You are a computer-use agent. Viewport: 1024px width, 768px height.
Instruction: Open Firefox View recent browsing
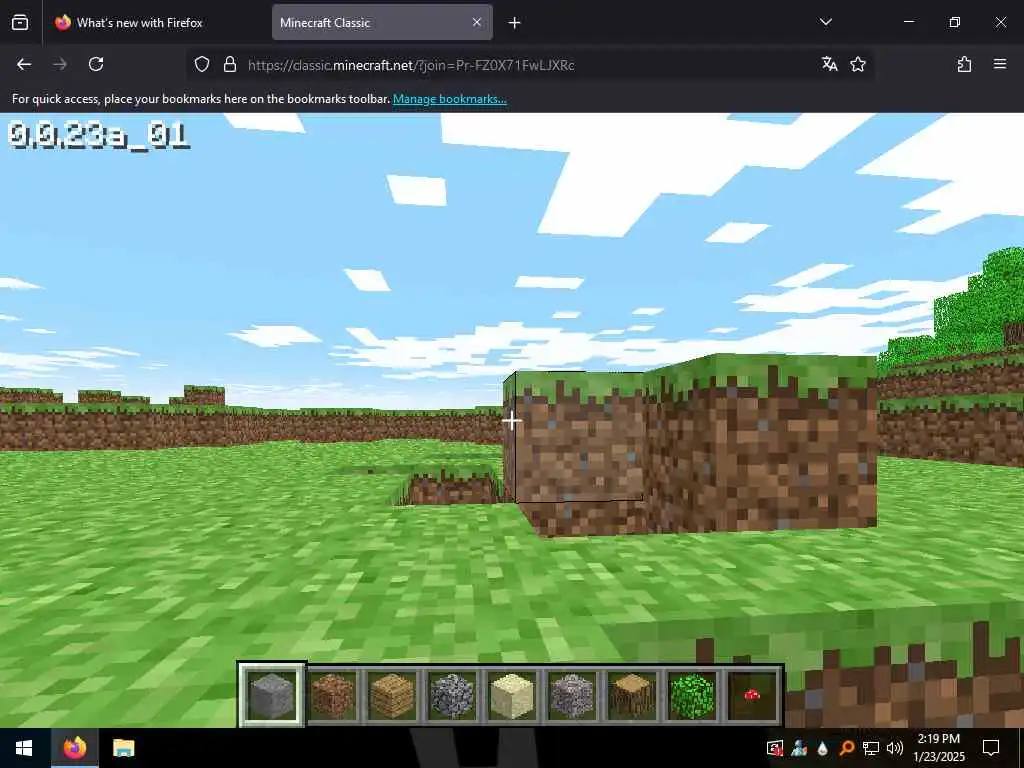tap(20, 23)
